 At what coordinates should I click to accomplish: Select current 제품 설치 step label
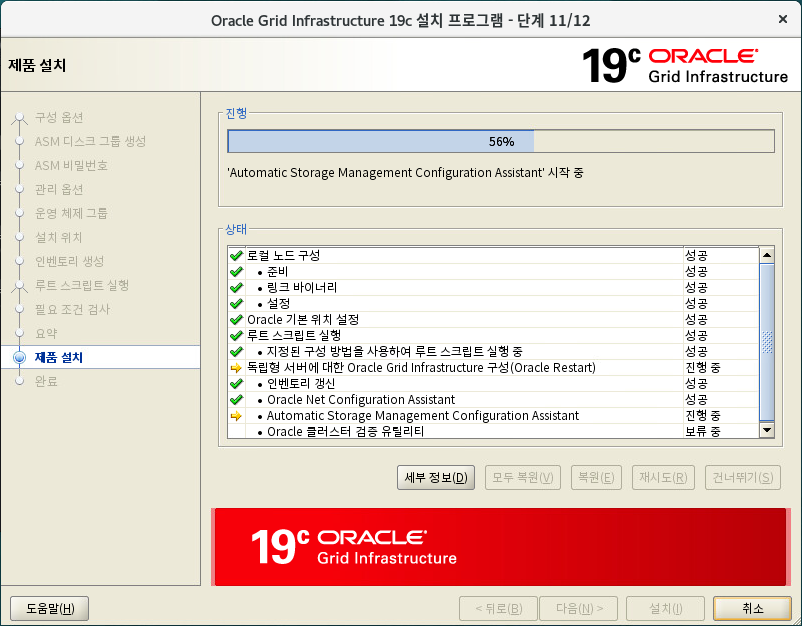(59, 357)
